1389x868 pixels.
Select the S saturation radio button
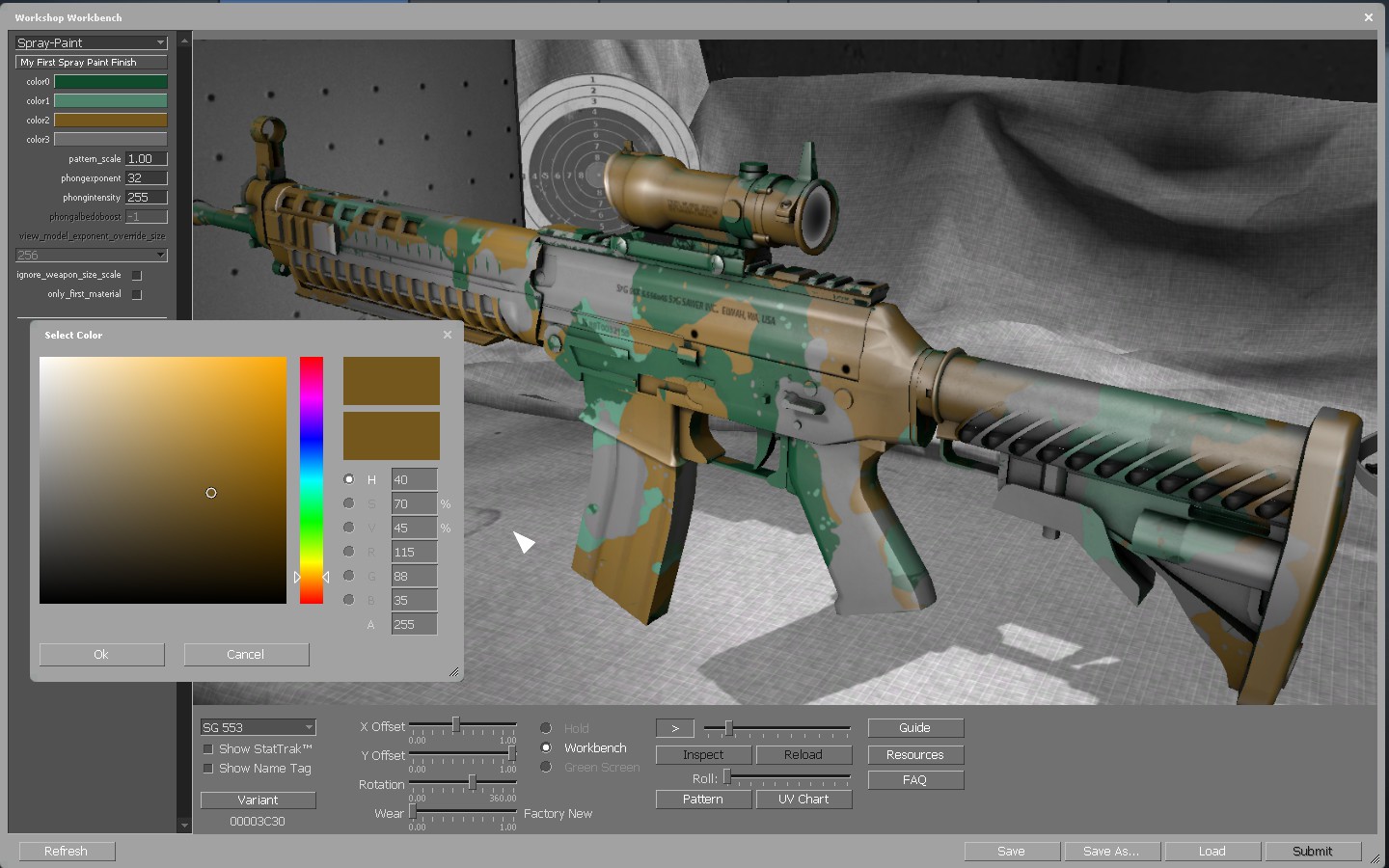[348, 503]
